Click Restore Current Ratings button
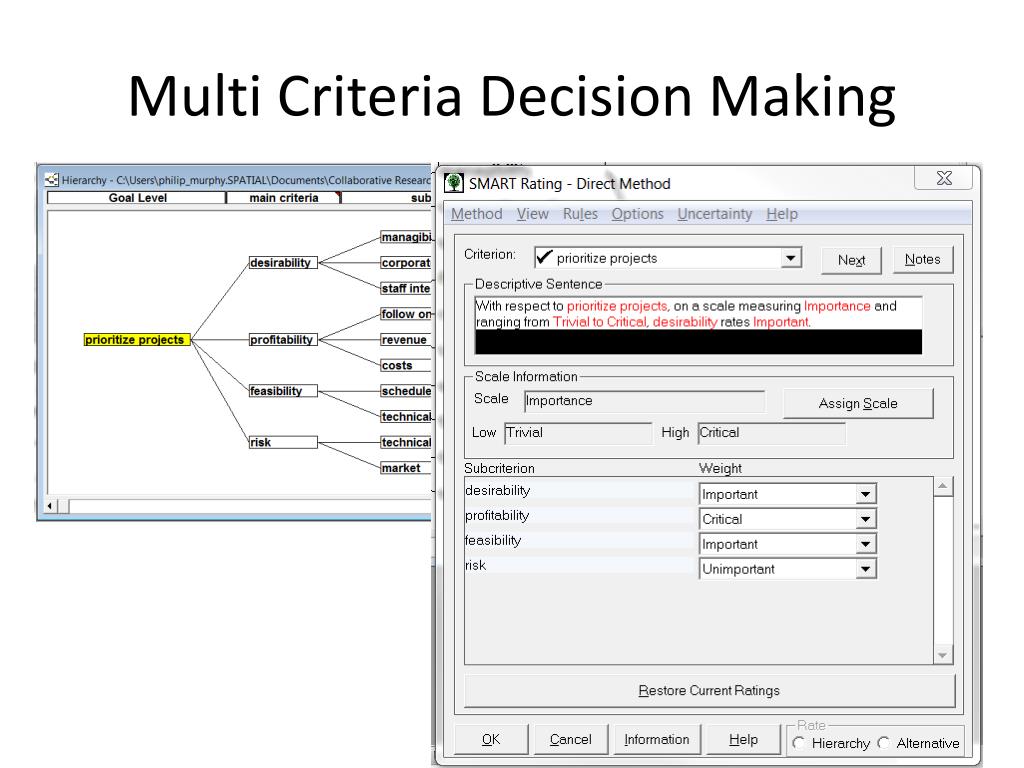1024x768 pixels. pyautogui.click(x=709, y=691)
